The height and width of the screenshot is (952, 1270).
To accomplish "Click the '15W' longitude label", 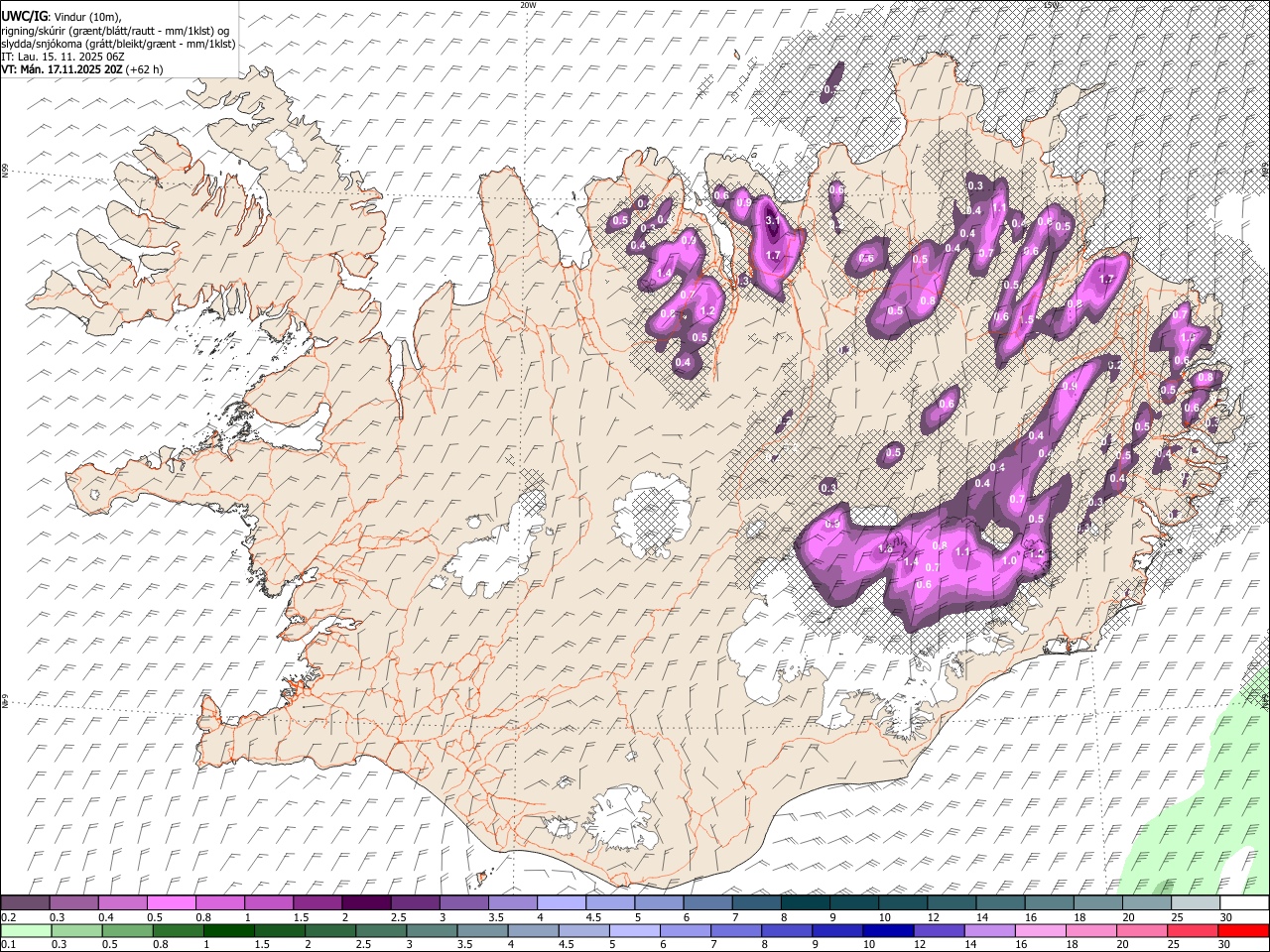I will coord(1051,5).
